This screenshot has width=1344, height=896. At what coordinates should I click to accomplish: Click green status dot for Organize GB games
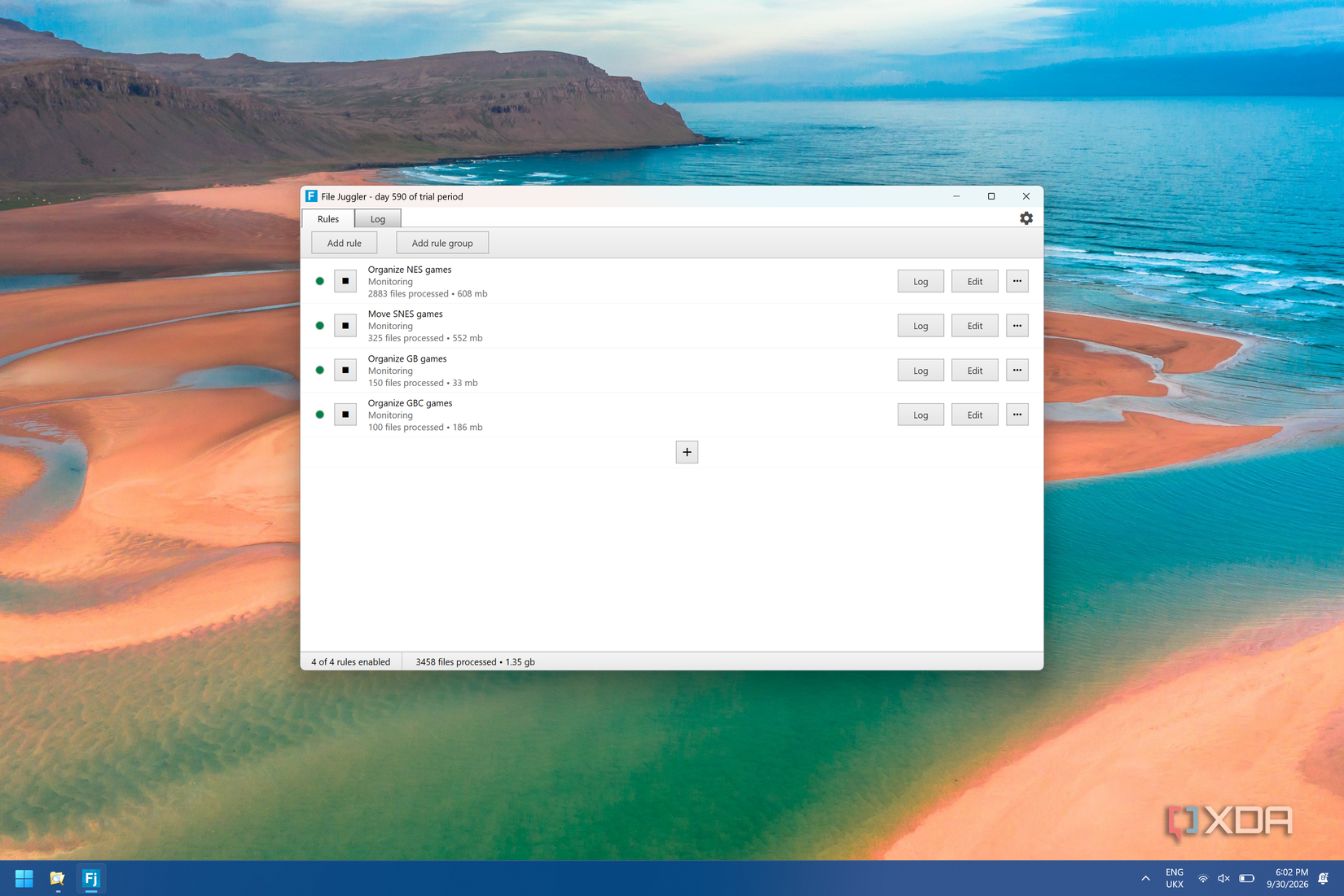pos(320,370)
